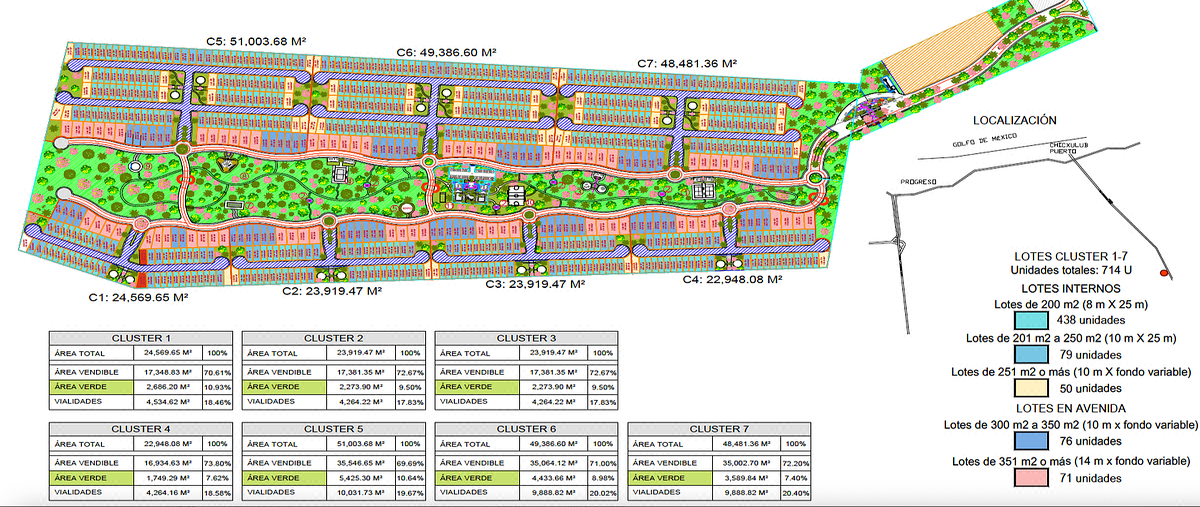Click Cluster 1 vialidades value 4,534.62 M²
This screenshot has width=1200, height=507.
click(166, 401)
